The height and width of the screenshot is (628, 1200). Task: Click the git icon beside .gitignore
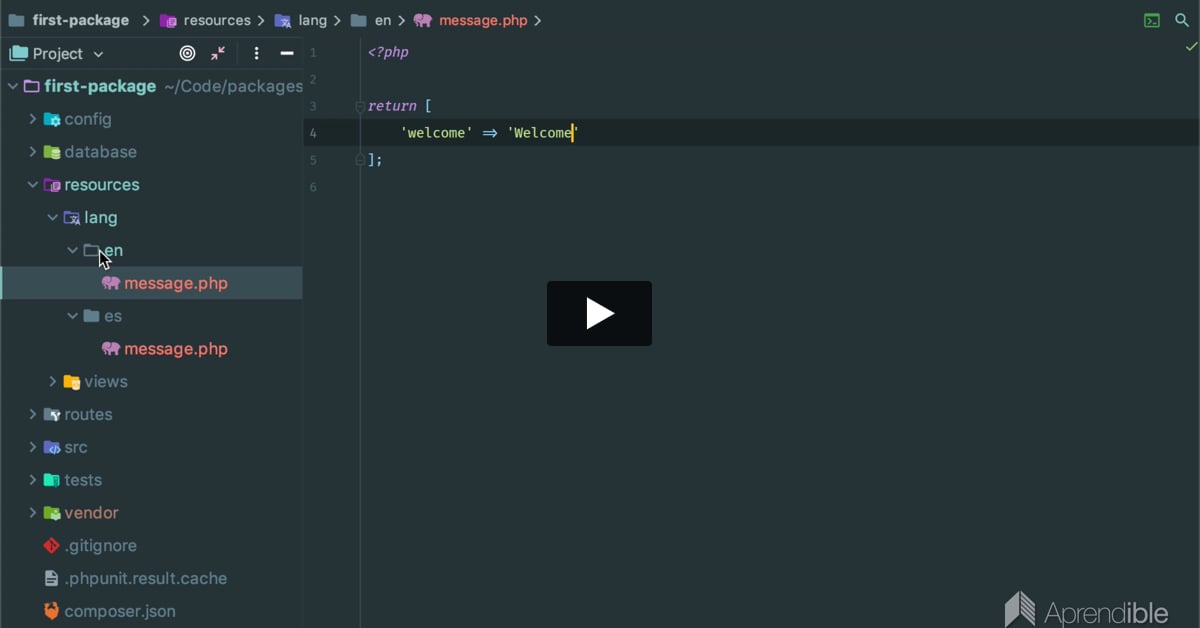pos(52,546)
